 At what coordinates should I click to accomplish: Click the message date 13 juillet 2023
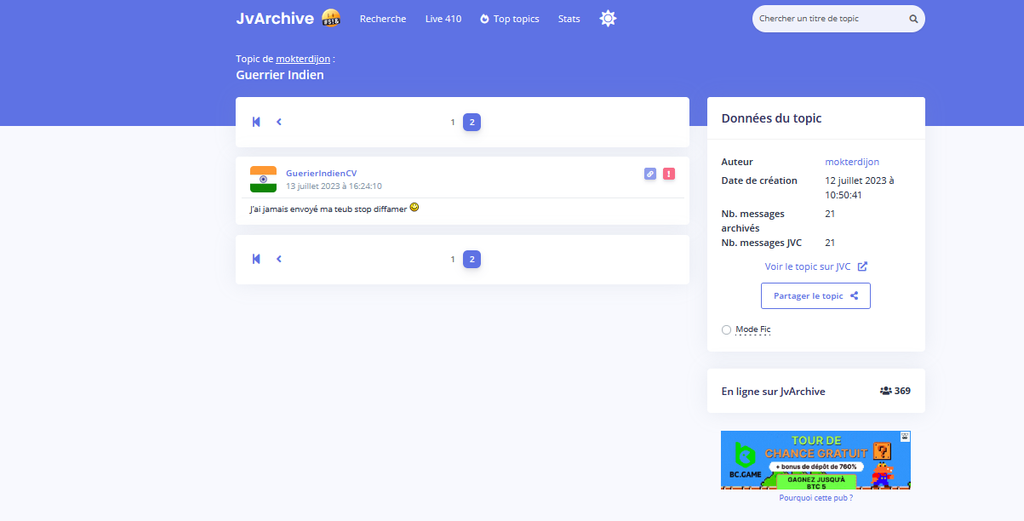pyautogui.click(x=334, y=186)
